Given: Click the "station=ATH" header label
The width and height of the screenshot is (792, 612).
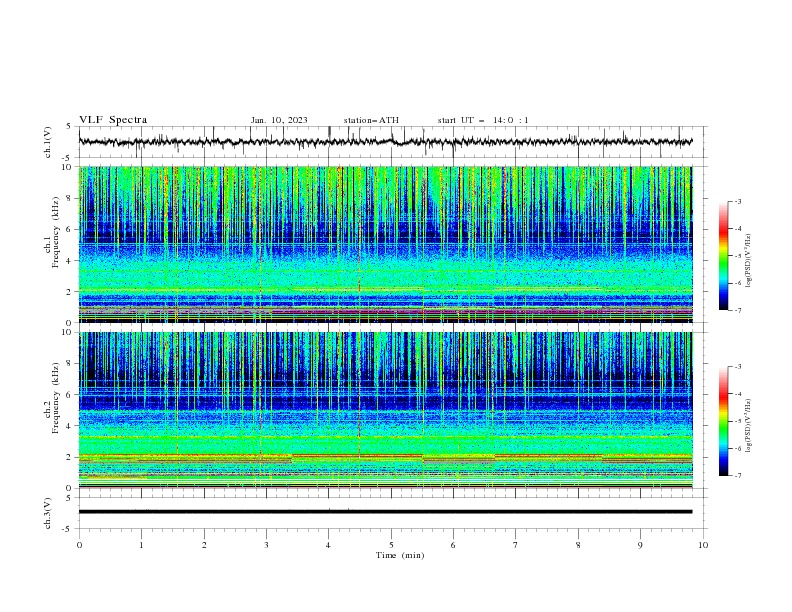Looking at the screenshot, I should tap(371, 120).
